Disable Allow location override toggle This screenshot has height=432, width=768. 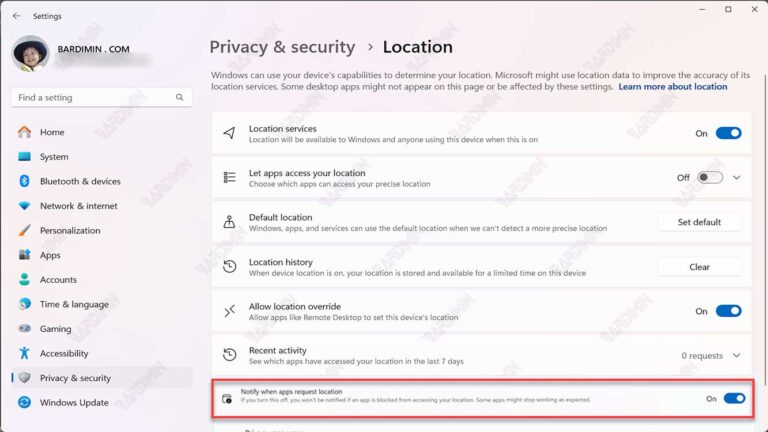[x=728, y=311]
